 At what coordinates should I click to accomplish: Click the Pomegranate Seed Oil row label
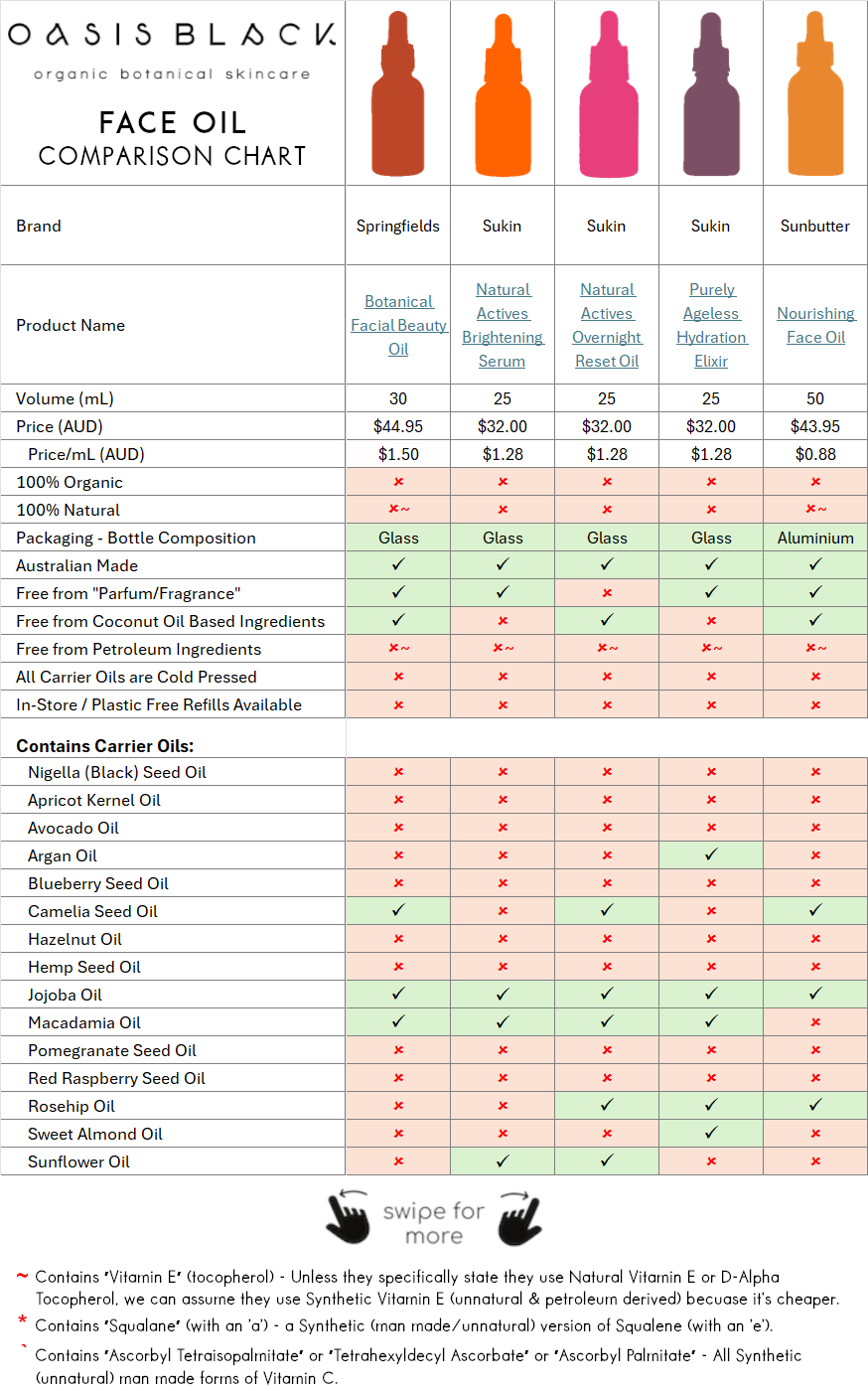[x=112, y=1050]
